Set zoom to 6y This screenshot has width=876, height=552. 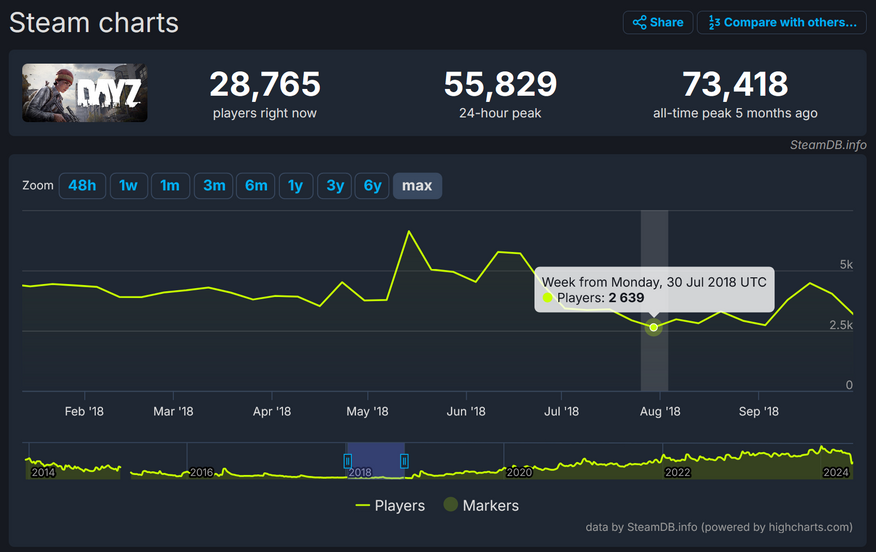click(372, 185)
